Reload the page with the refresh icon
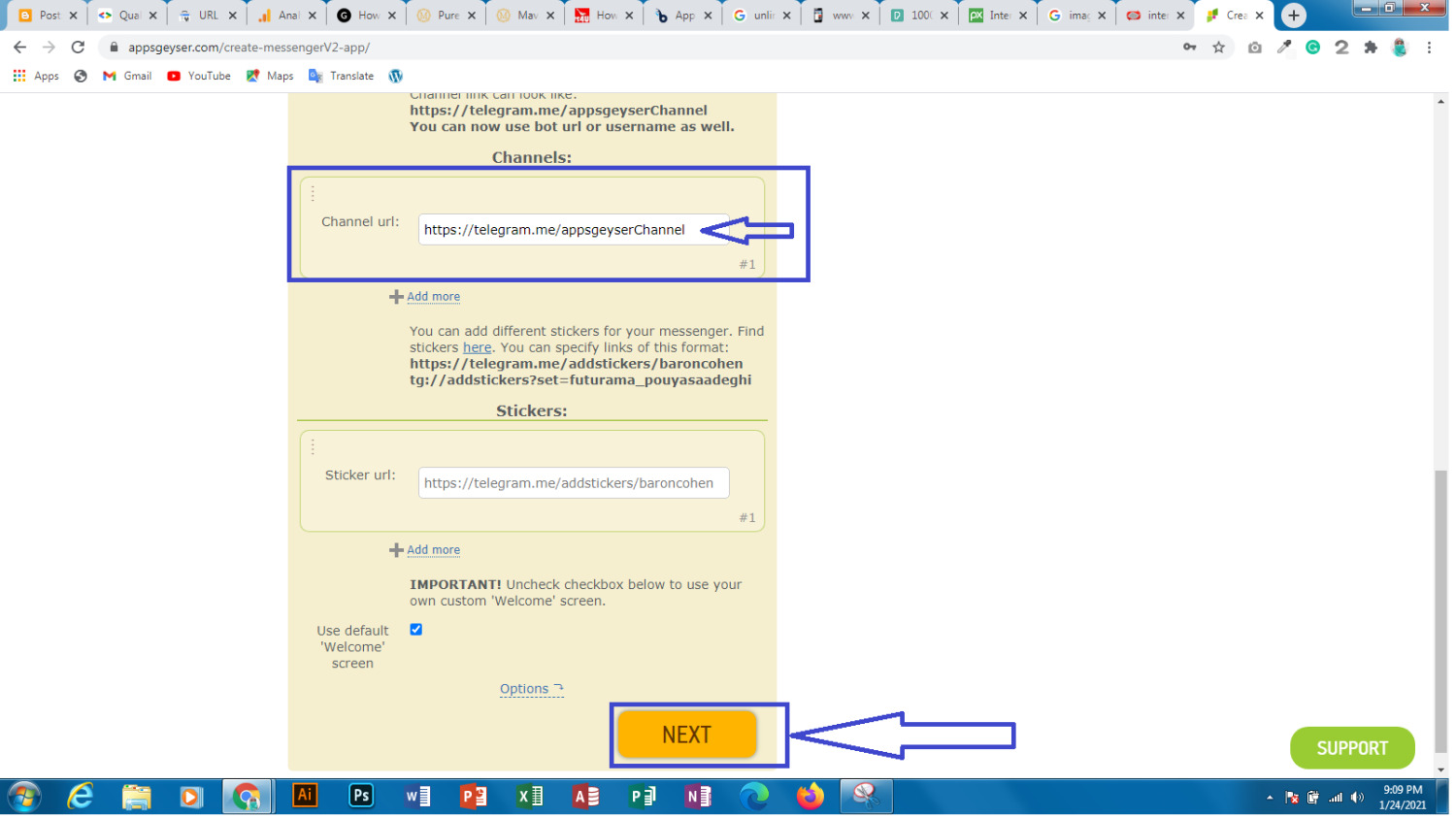The image size is (1456, 818). [x=78, y=48]
